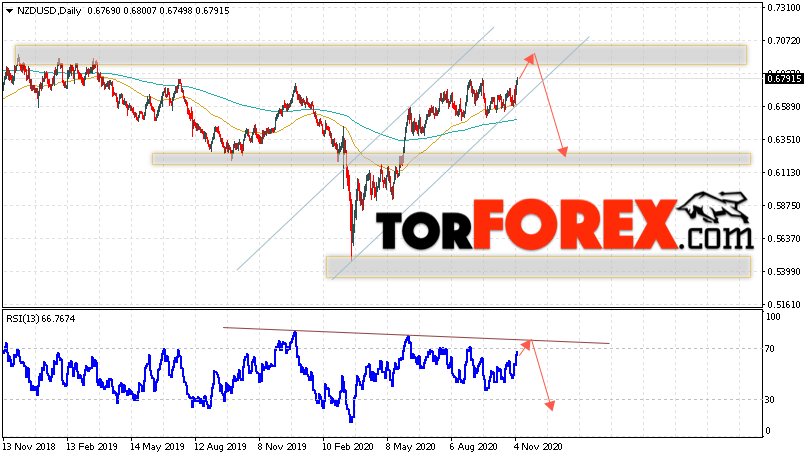This screenshot has height=458, width=808.
Task: Click the RSI 0 level label
Action: click(768, 431)
